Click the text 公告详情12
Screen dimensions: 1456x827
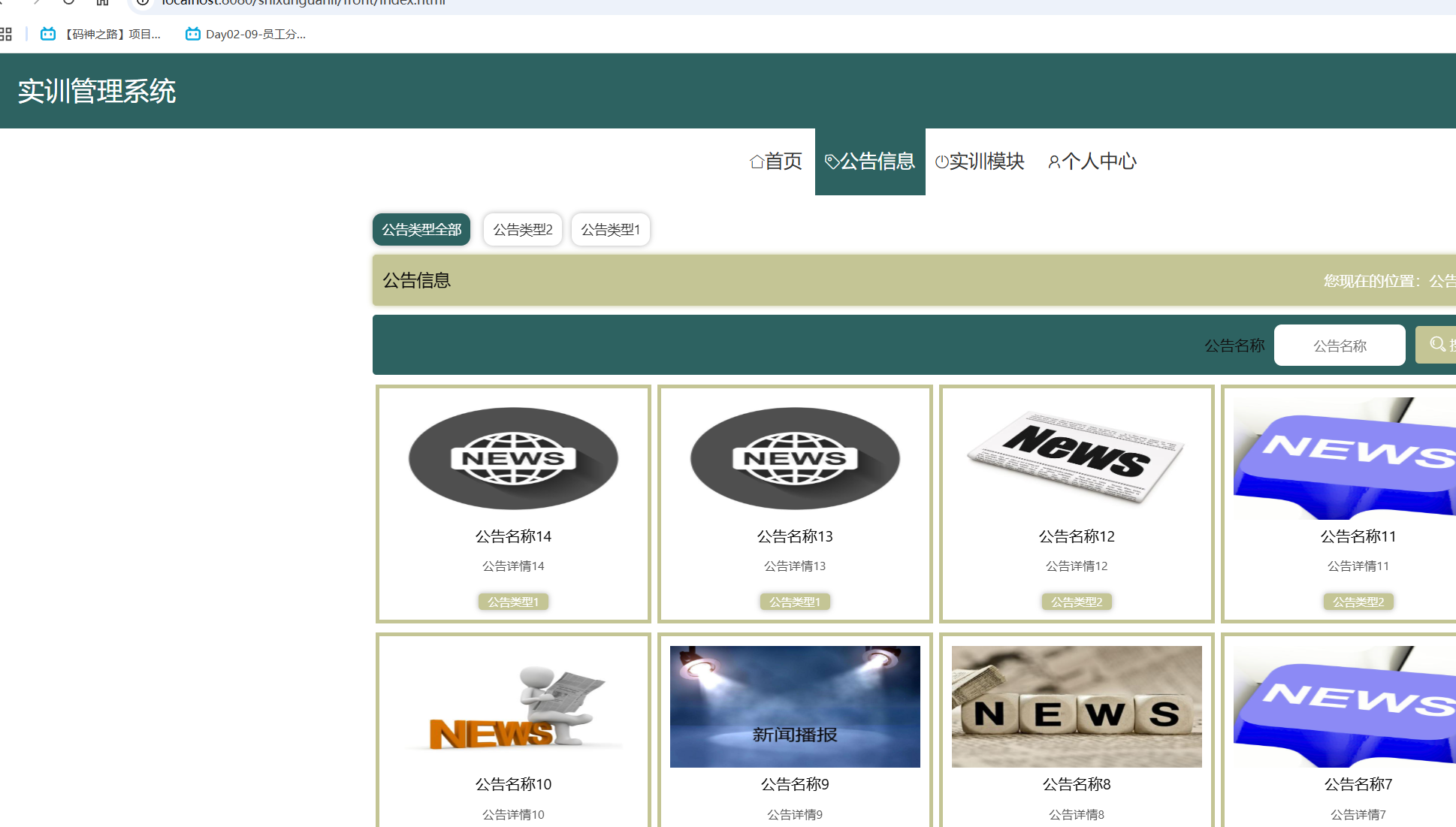[x=1077, y=566]
